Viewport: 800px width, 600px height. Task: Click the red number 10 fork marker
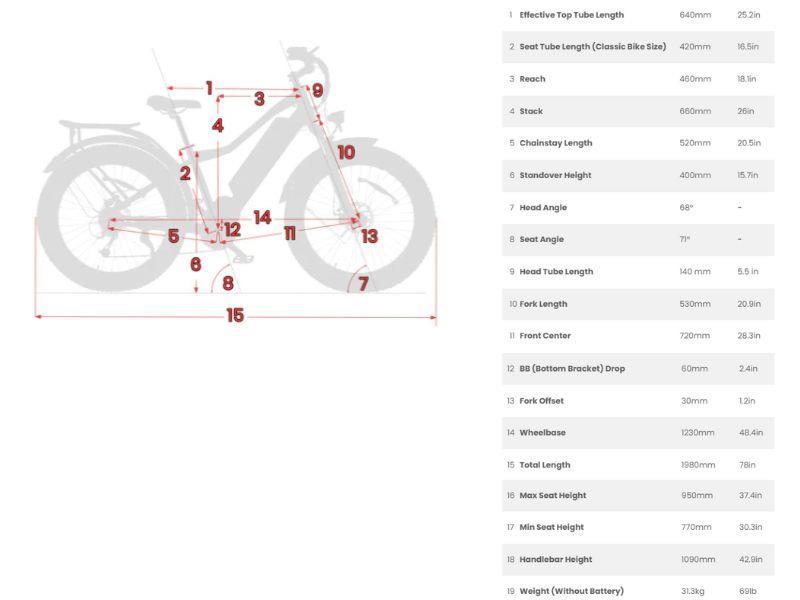[x=345, y=152]
